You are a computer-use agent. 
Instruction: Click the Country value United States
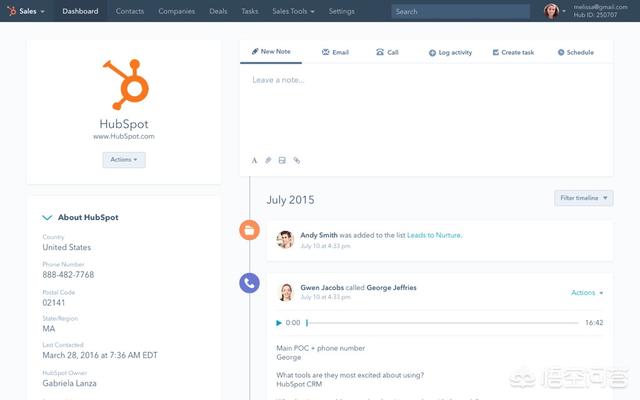point(67,247)
